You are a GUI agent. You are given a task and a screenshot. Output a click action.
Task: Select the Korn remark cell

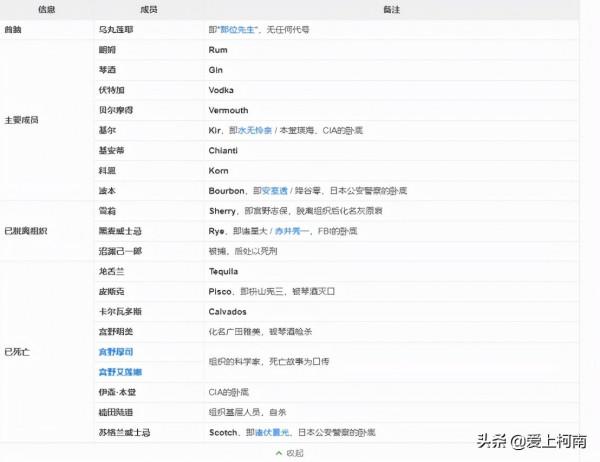click(391, 170)
